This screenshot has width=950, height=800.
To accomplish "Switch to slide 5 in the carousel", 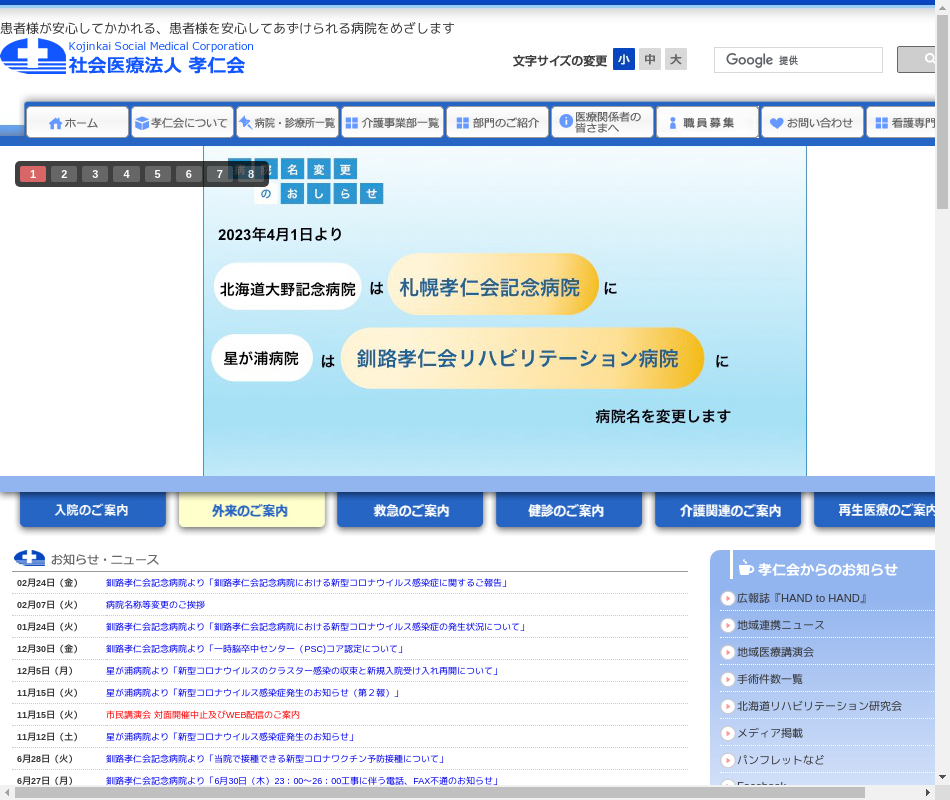I will point(158,174).
